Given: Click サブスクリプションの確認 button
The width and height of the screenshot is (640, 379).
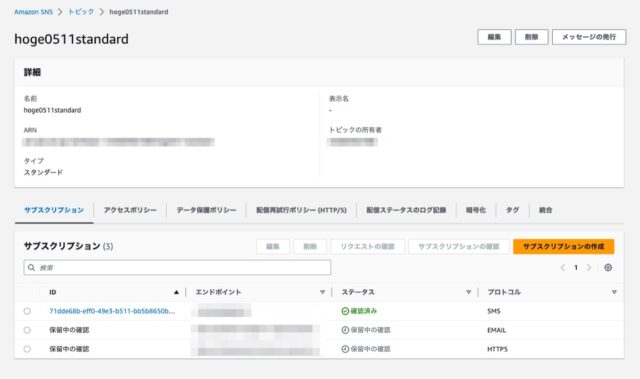Looking at the screenshot, I should click(x=459, y=246).
